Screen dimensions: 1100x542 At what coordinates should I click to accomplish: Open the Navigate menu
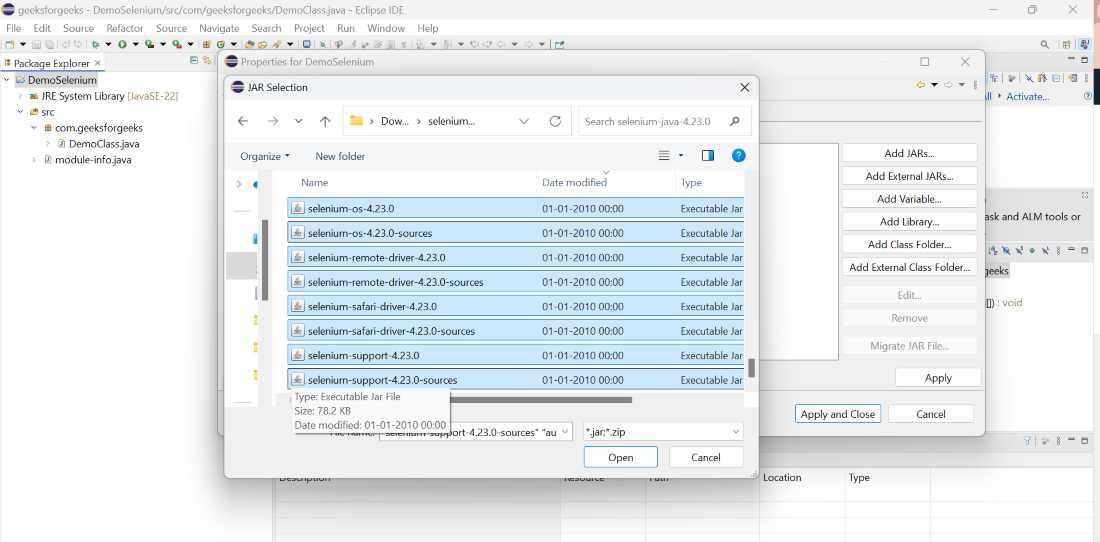coord(219,28)
